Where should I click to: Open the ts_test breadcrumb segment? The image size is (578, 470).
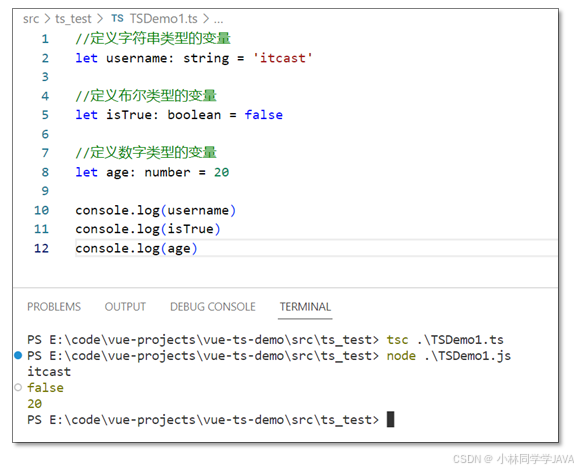tap(73, 18)
